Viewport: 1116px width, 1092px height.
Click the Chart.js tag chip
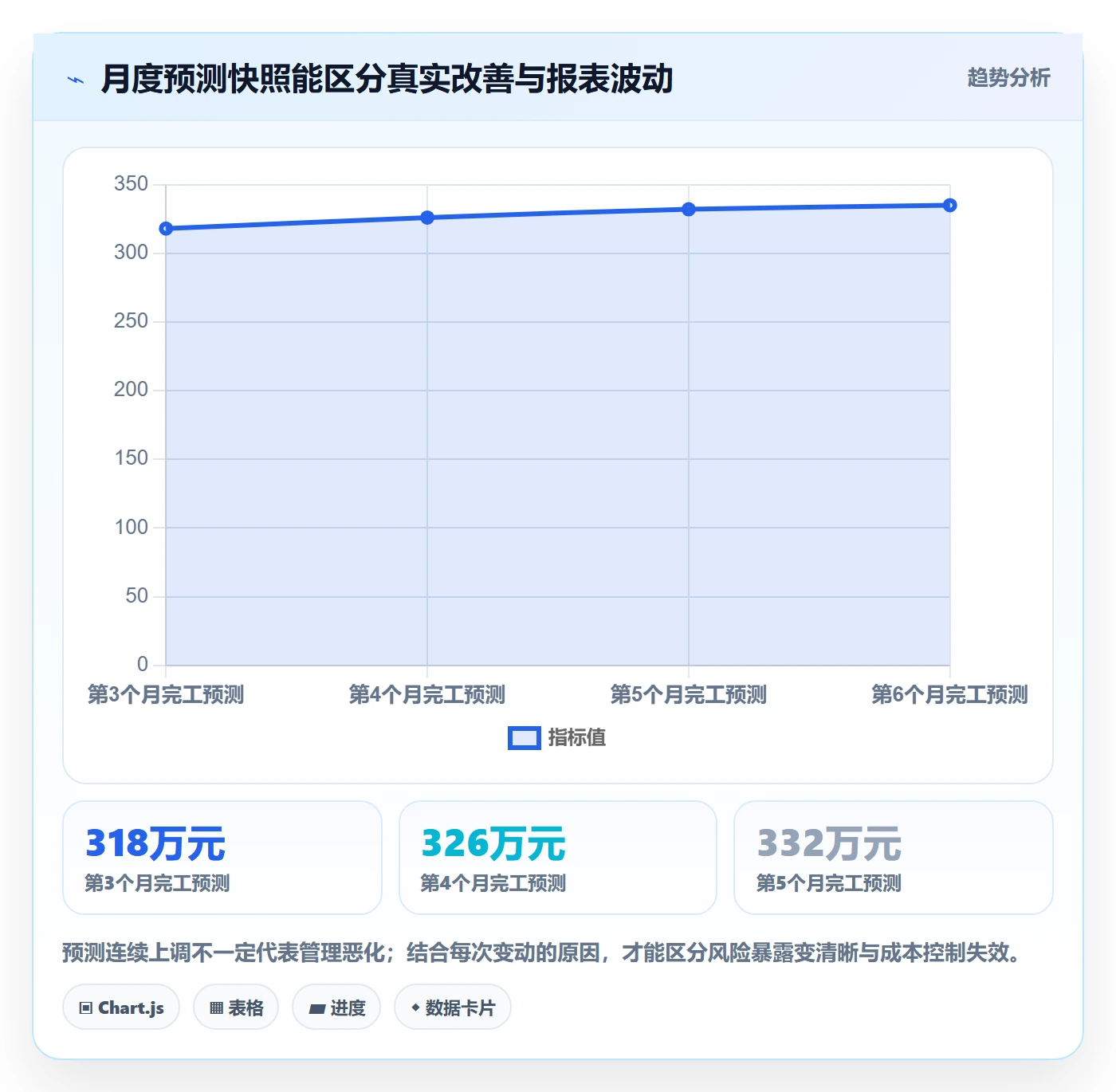pos(121,1008)
